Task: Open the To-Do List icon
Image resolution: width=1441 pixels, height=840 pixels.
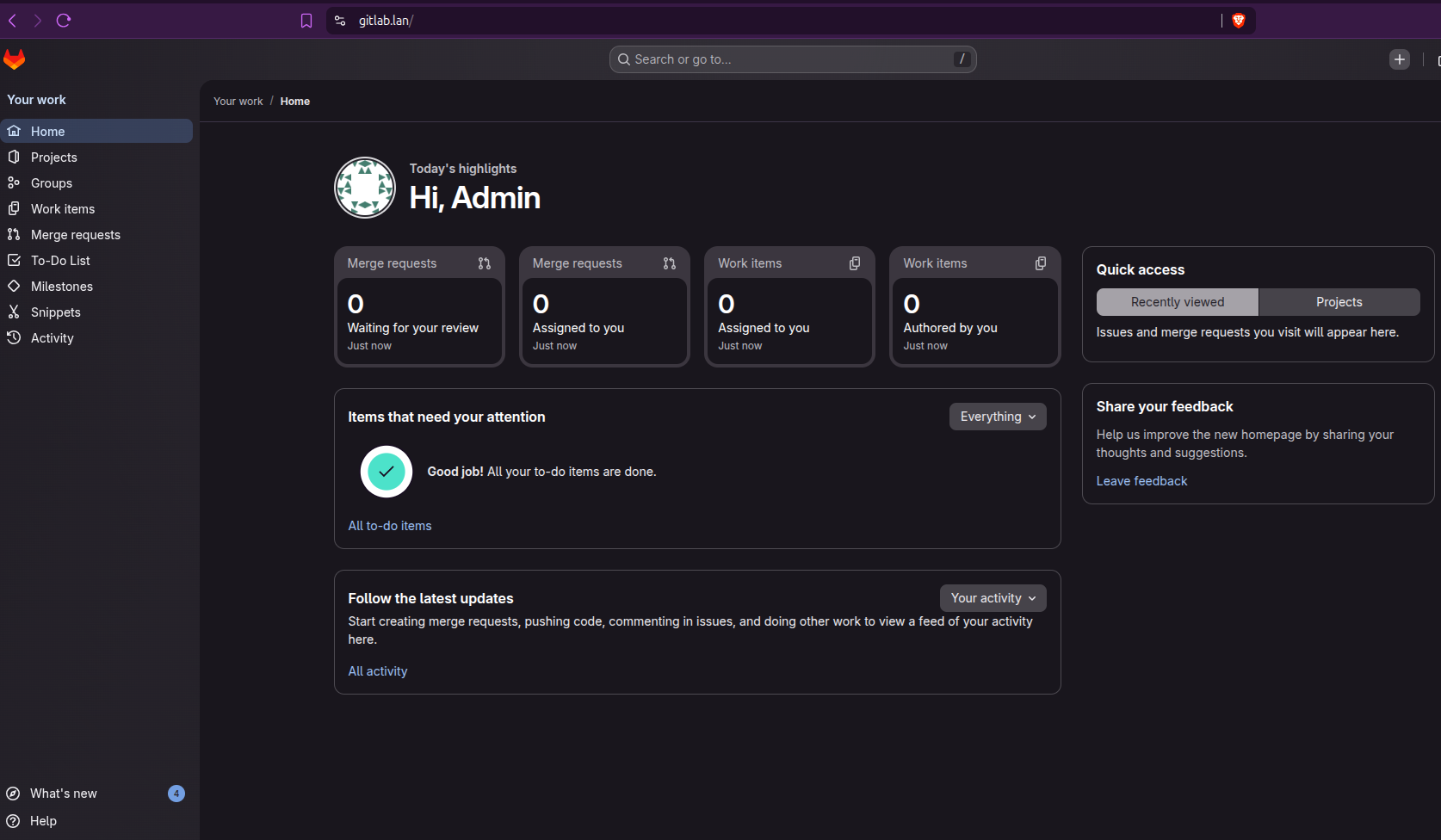Action: (14, 260)
